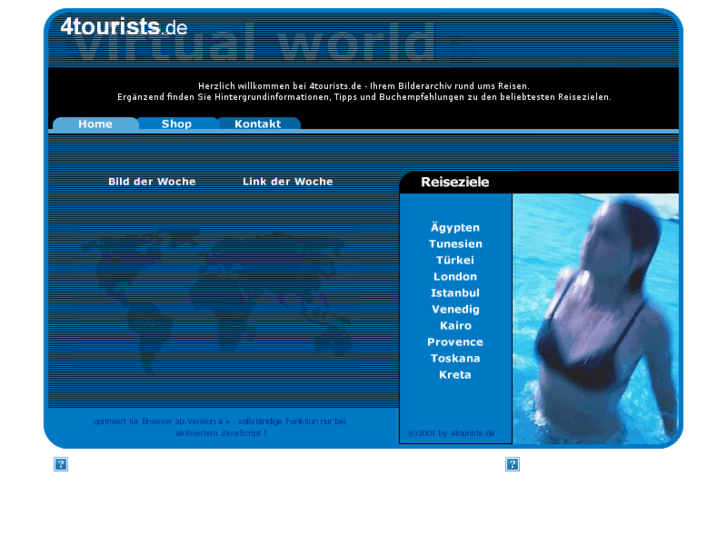Click Bild der Woche heading

point(152,182)
